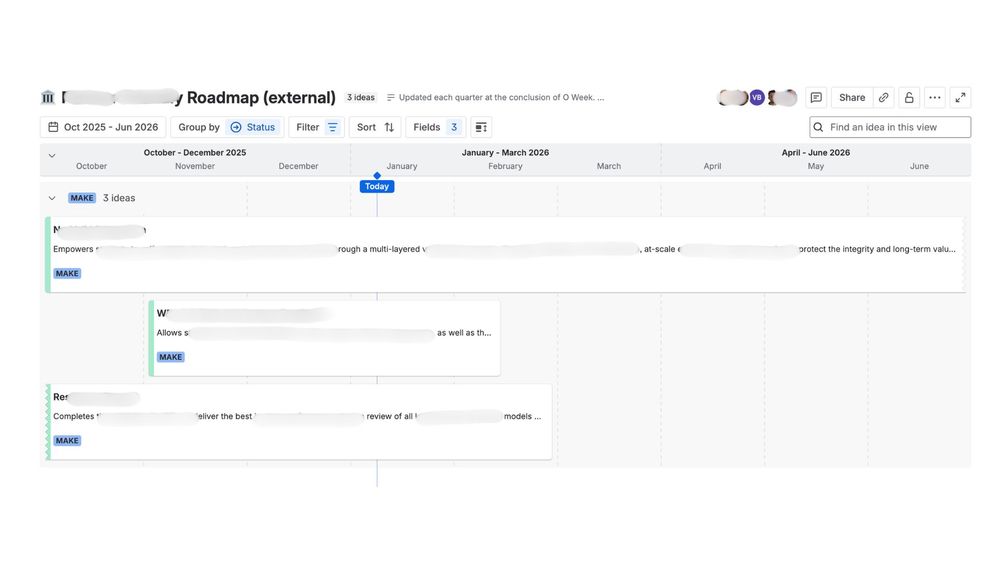Click the bank building icon beside the roadmap title
The image size is (999, 562).
pos(48,97)
